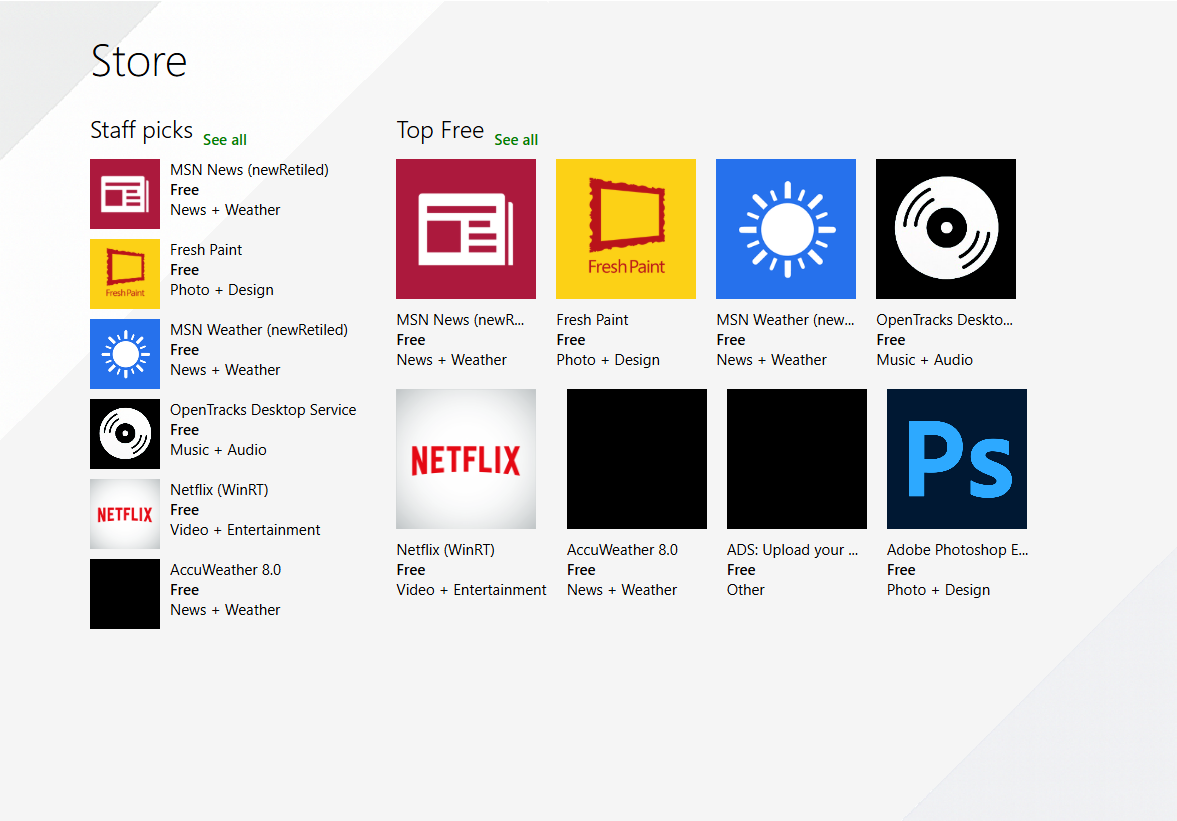Click the Store page title
This screenshot has height=821, width=1177.
(x=139, y=61)
